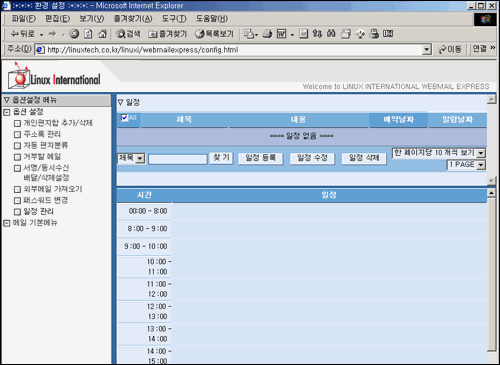Viewport: 500px width, 365px height.
Task: Open the 도구(T) menu
Action: tap(174, 19)
